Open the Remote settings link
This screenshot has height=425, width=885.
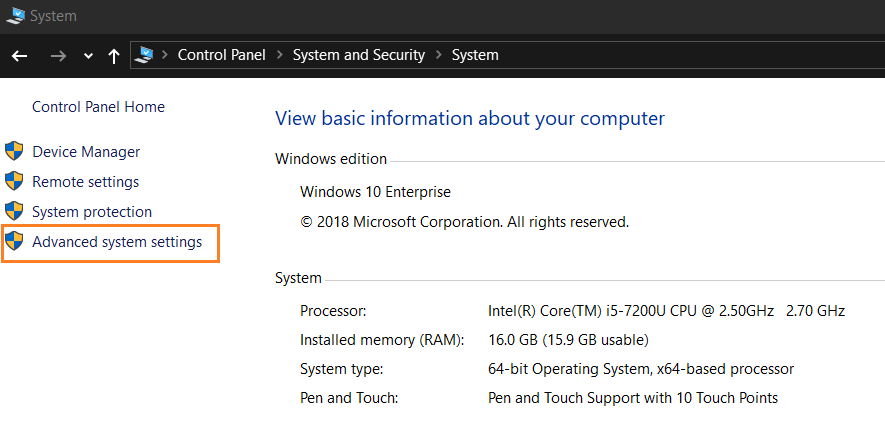pos(85,182)
